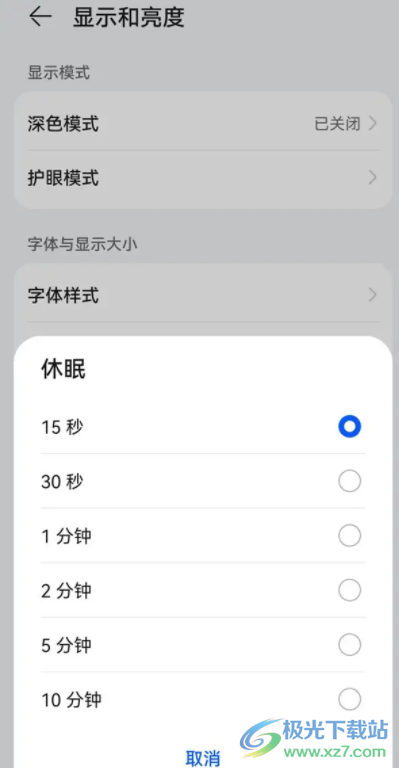Open the 字体样式 setting row

point(203,295)
